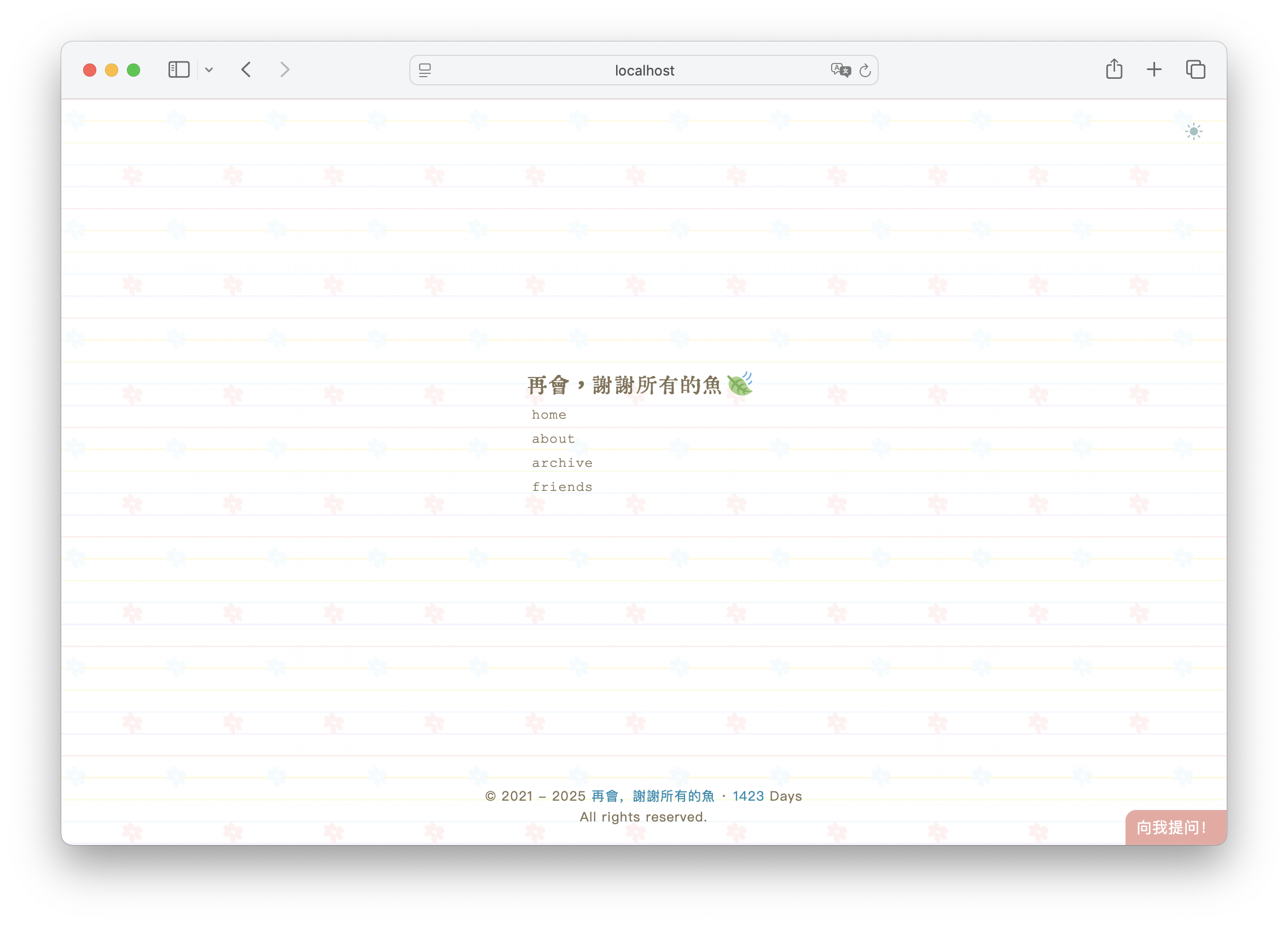Open the Share menu
Viewport: 1288px width, 926px height.
(1113, 70)
